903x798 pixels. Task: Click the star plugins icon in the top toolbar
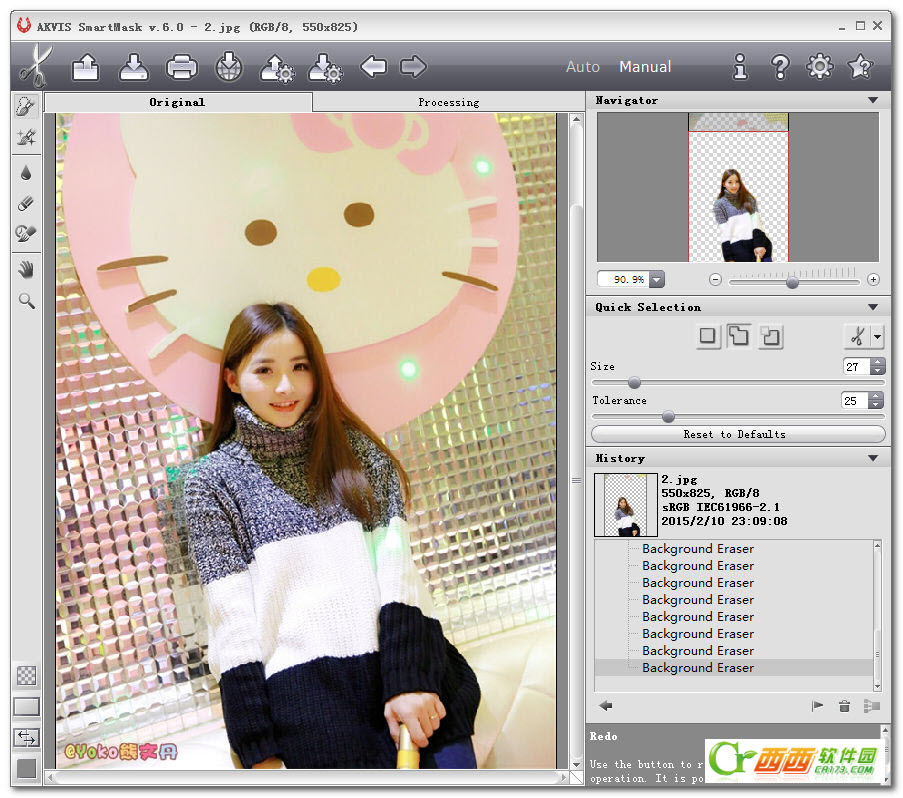coord(860,67)
